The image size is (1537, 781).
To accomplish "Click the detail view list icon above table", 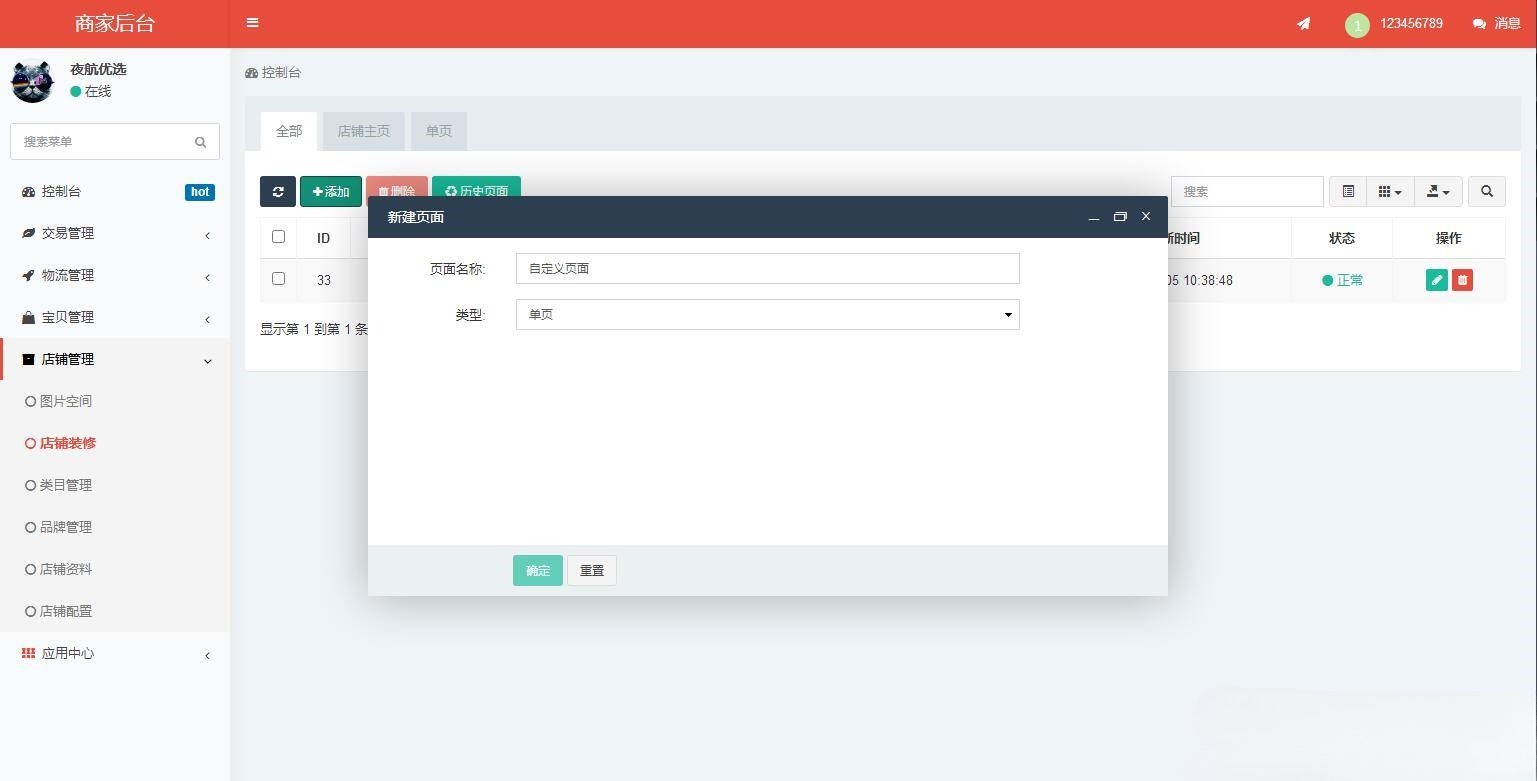I will [1348, 191].
